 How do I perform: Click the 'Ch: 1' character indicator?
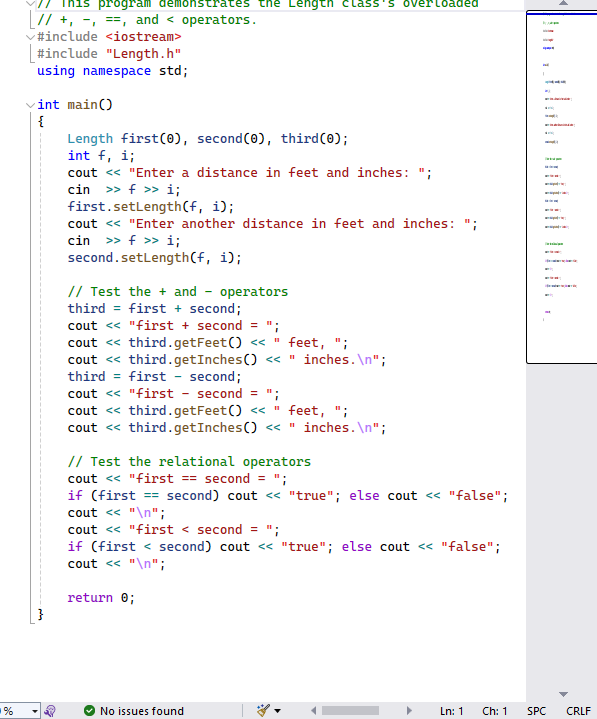(x=494, y=711)
